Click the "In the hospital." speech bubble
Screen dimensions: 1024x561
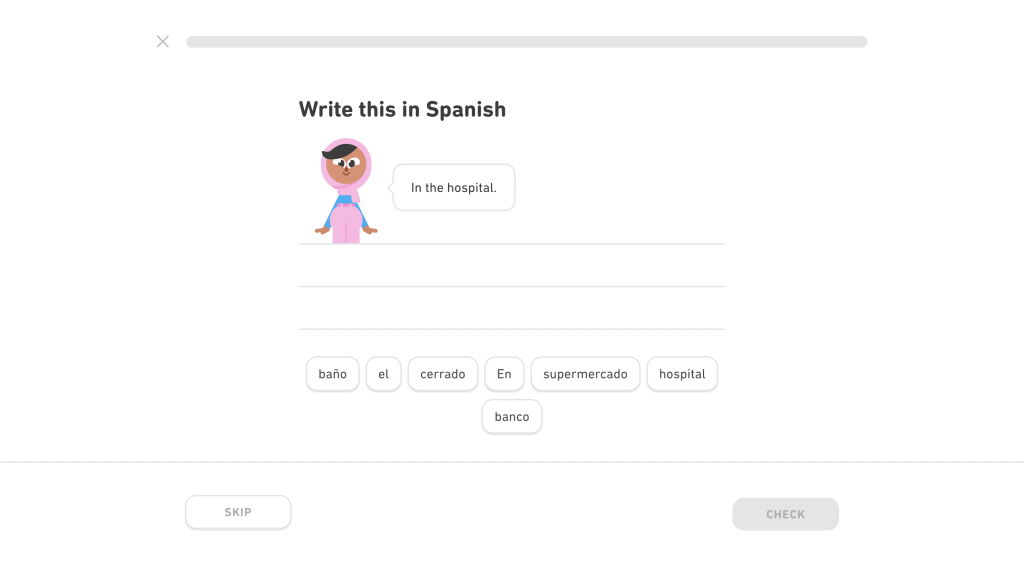454,187
